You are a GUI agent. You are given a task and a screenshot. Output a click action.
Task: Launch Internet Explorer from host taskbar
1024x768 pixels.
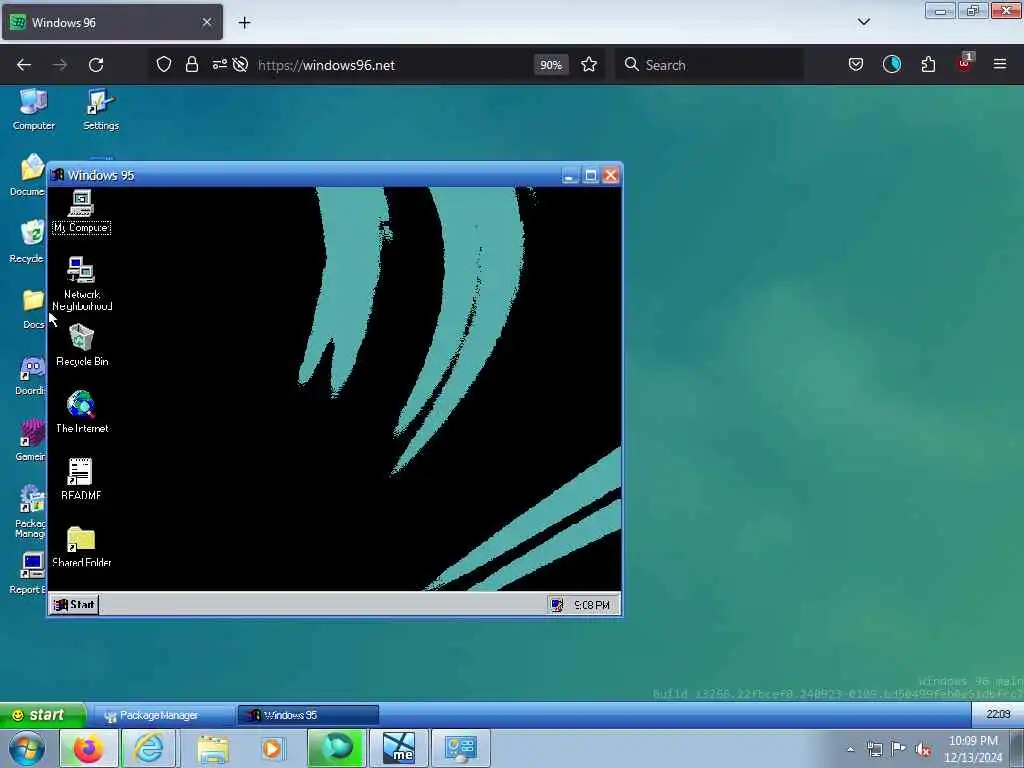[149, 748]
